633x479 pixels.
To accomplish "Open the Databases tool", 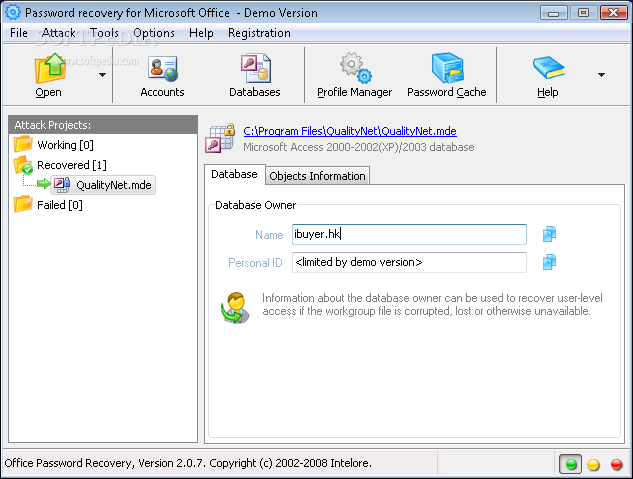I will [x=255, y=75].
